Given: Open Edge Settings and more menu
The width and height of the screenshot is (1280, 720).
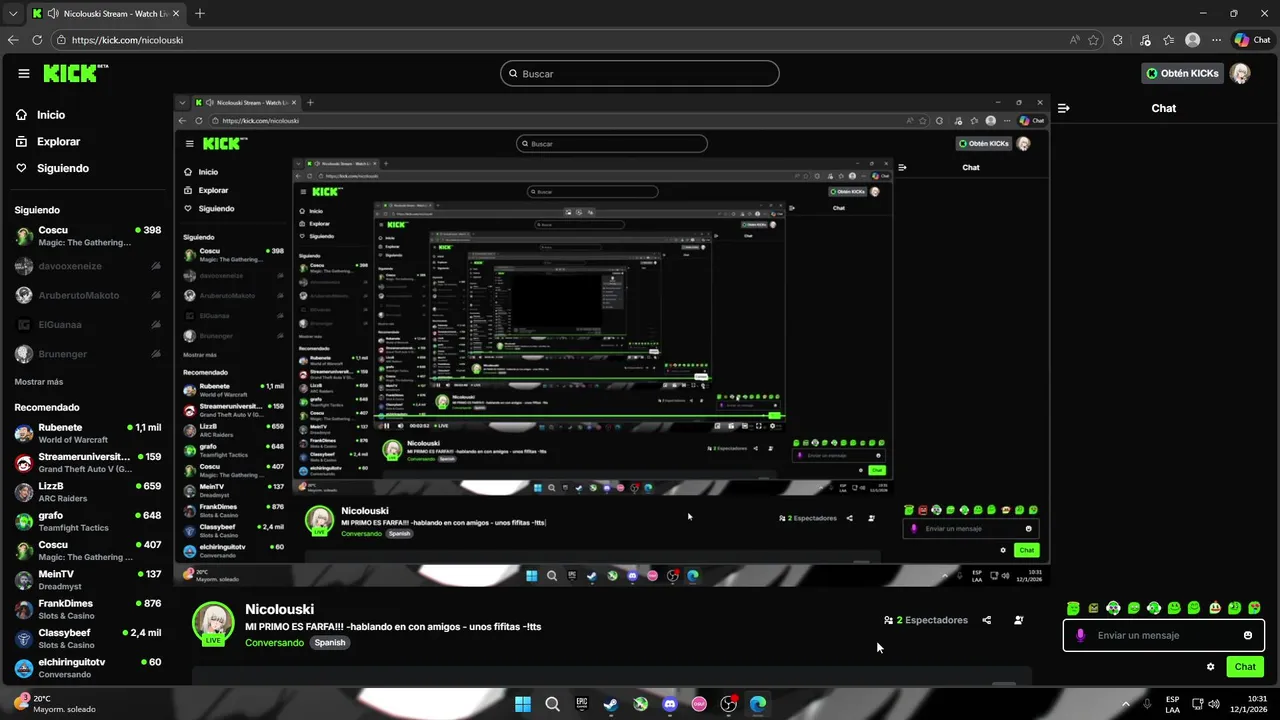Looking at the screenshot, I should point(1217,40).
